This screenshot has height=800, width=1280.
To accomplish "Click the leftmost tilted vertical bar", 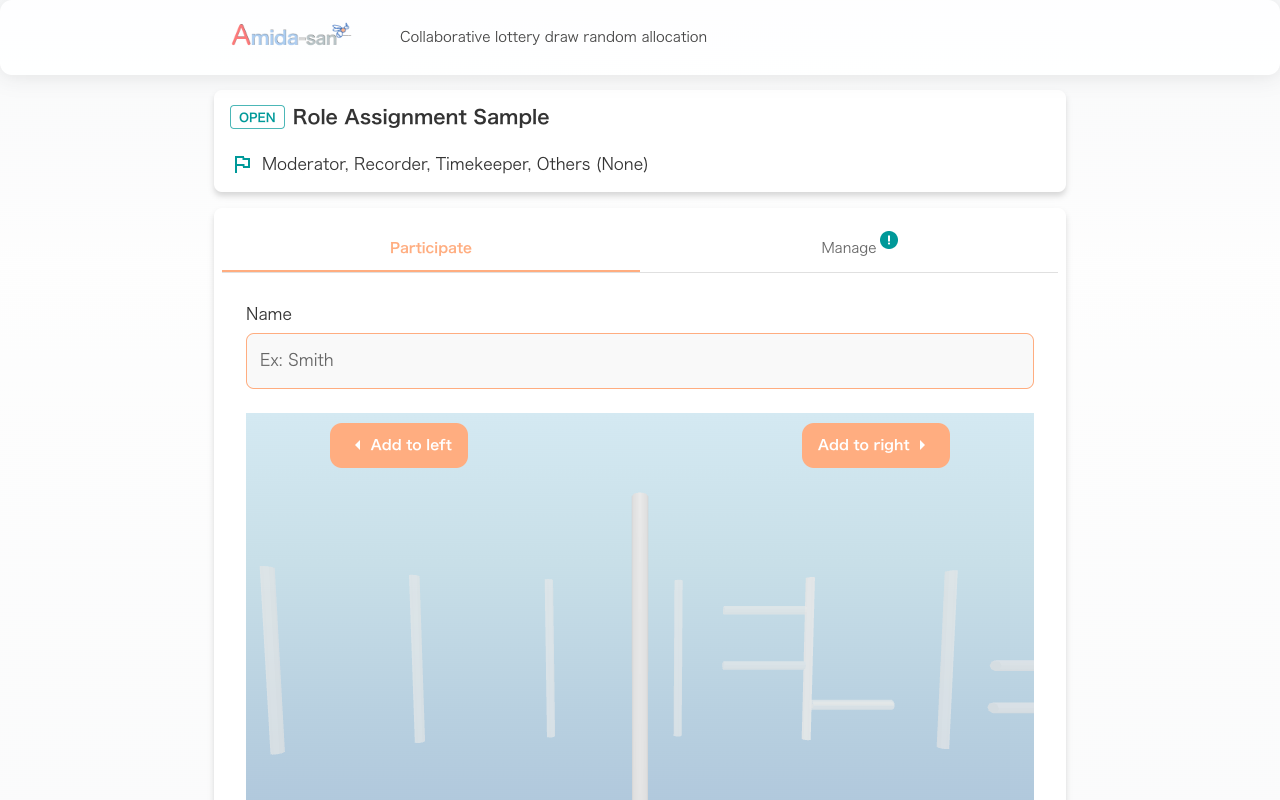I will pyautogui.click(x=272, y=660).
